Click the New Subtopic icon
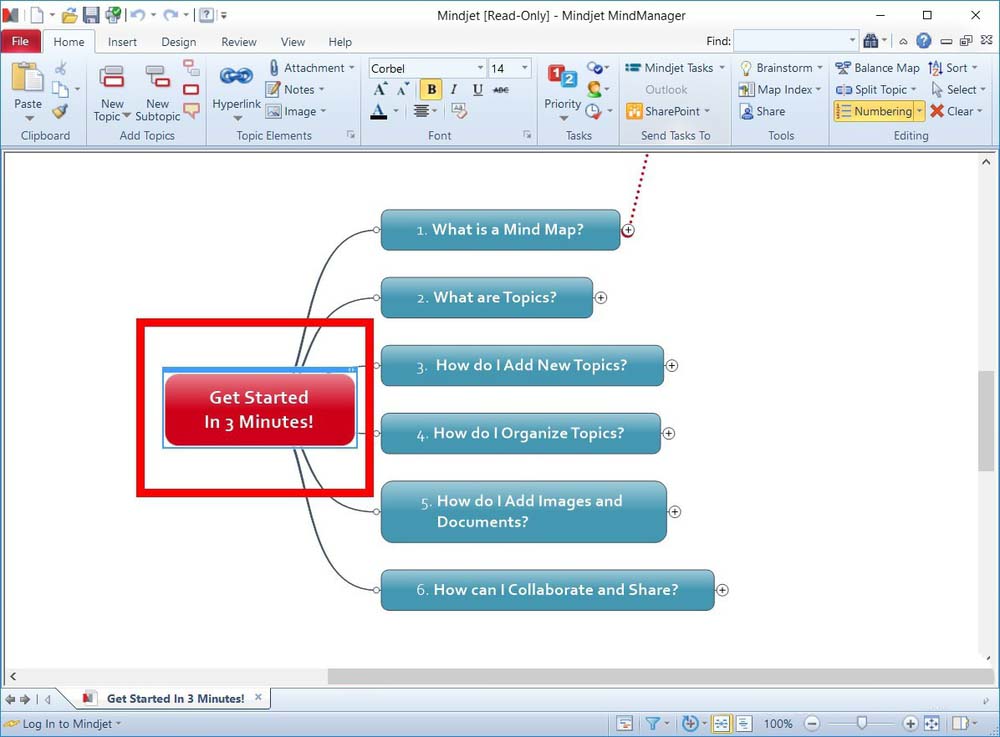 click(x=158, y=78)
